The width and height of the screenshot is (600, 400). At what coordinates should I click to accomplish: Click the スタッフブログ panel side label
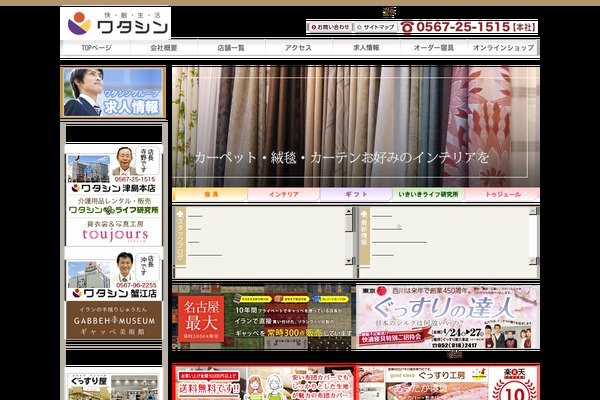point(180,236)
